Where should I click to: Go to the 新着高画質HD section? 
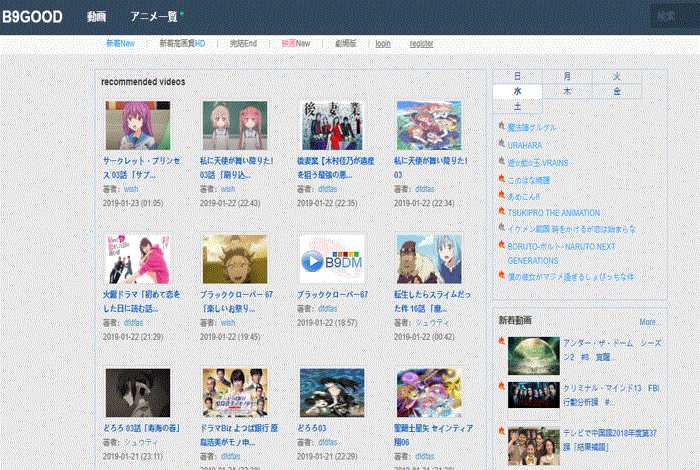pos(182,44)
